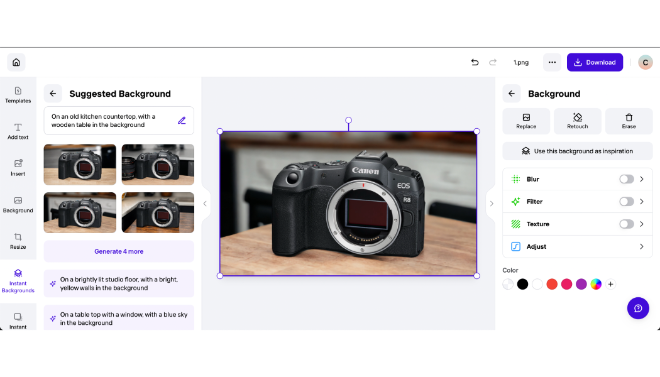Image resolution: width=660 pixels, height=377 pixels.
Task: Undo the last action
Action: point(475,62)
